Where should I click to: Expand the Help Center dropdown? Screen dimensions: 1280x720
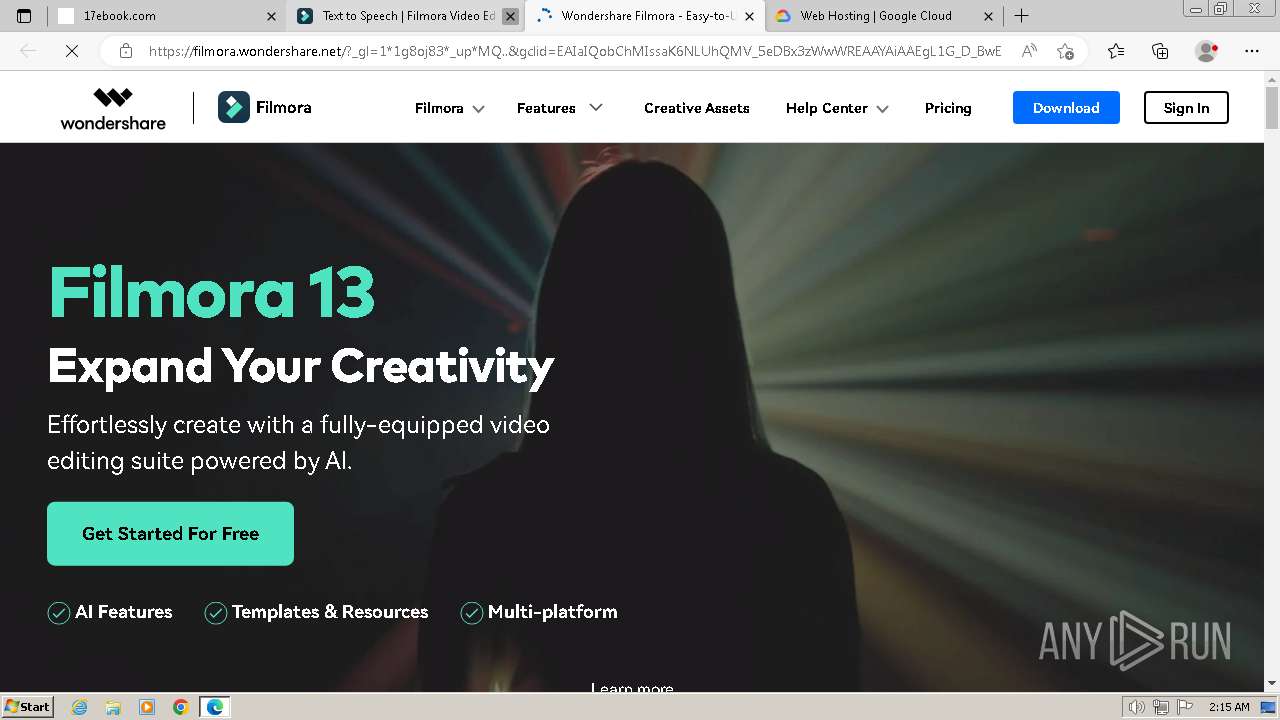pos(837,108)
